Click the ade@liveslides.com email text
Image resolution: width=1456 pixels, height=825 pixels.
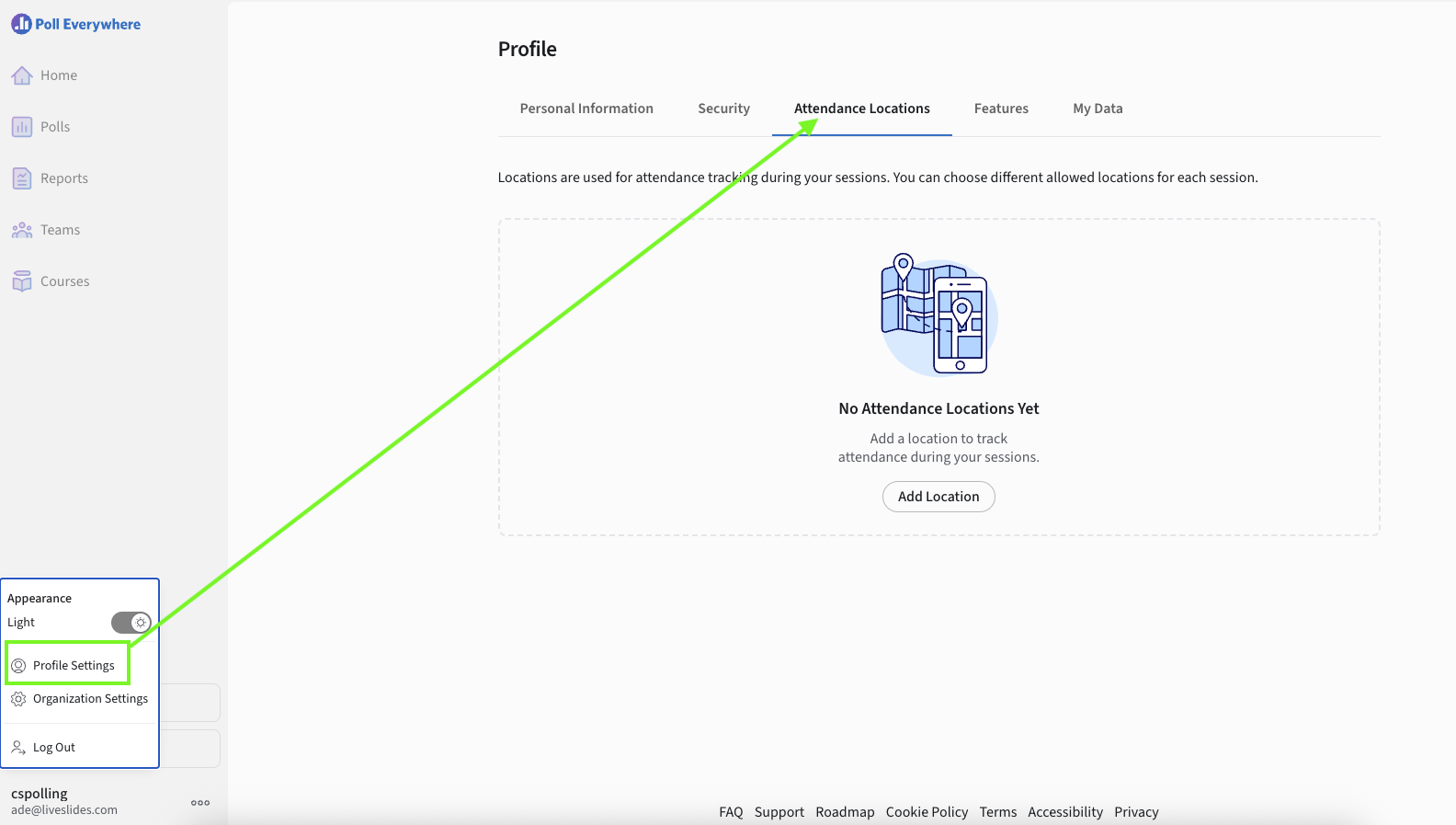[64, 810]
